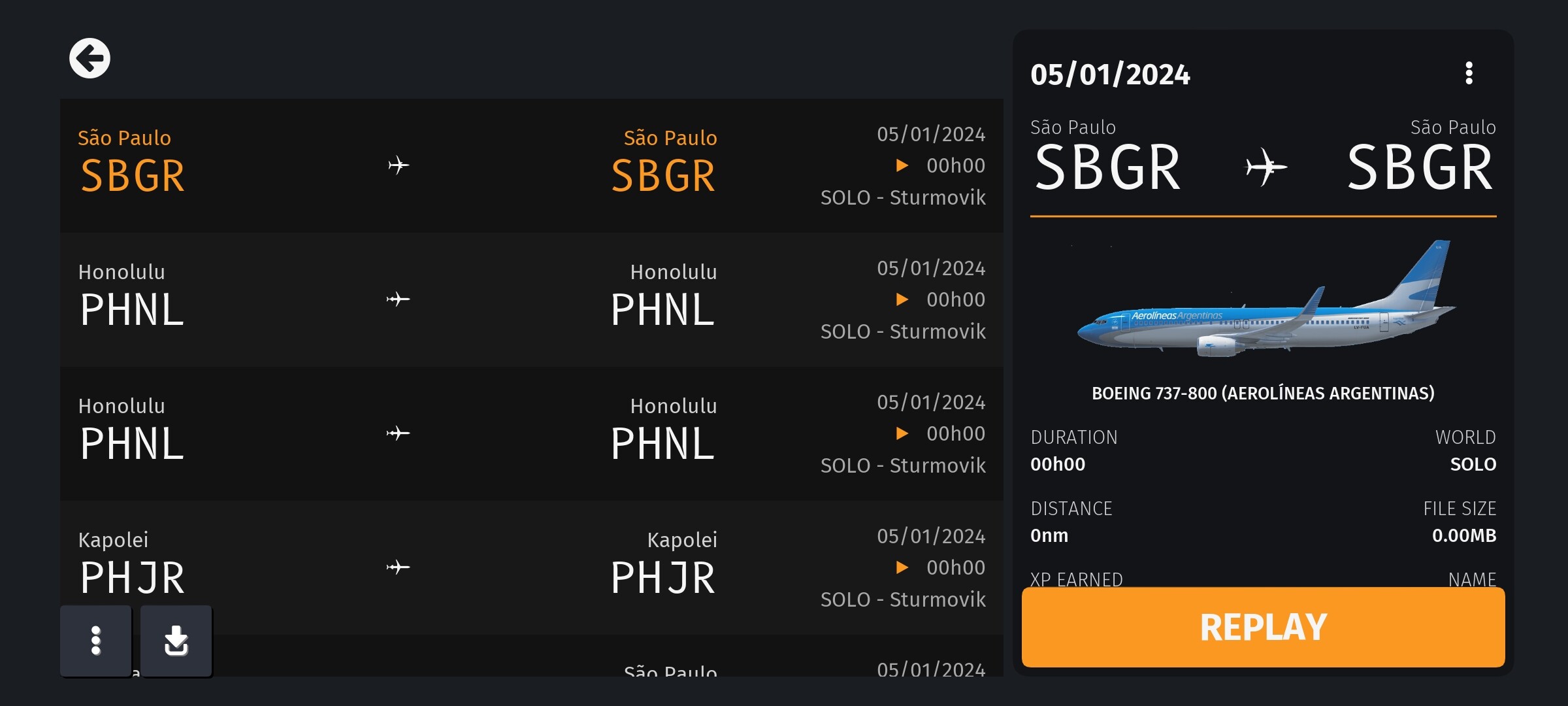
Task: Click the airplane icon in the São Paulo SBGR row
Action: [x=398, y=165]
